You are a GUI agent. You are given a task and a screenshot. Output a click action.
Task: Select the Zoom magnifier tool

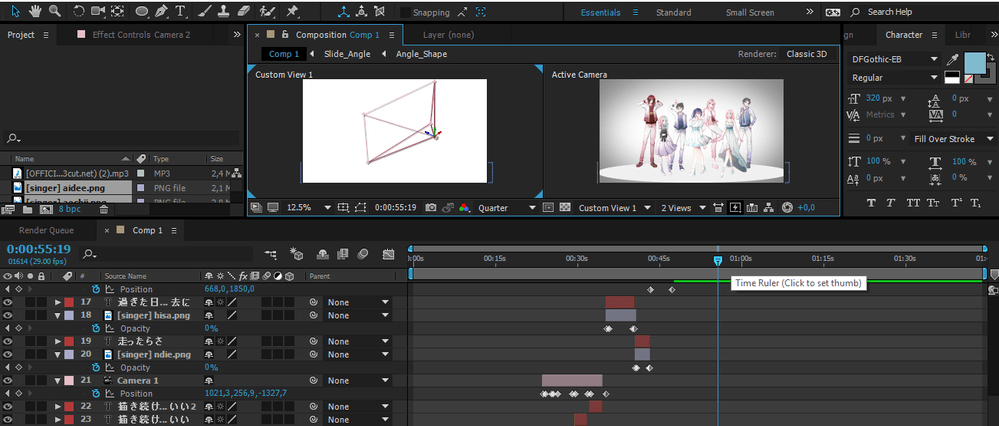click(55, 11)
